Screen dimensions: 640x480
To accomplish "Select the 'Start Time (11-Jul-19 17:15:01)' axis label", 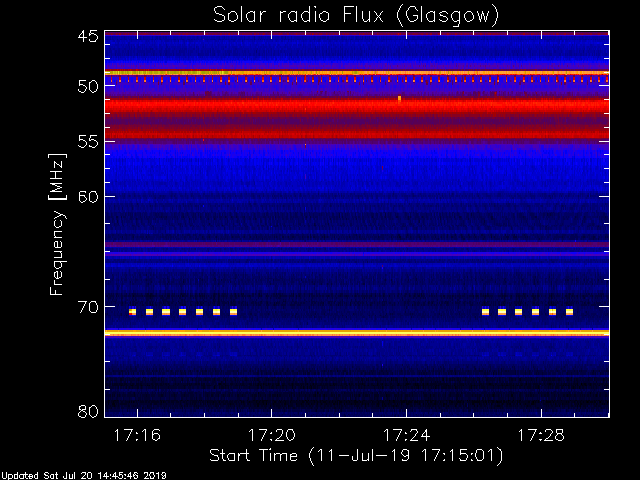I will click(x=356, y=456).
